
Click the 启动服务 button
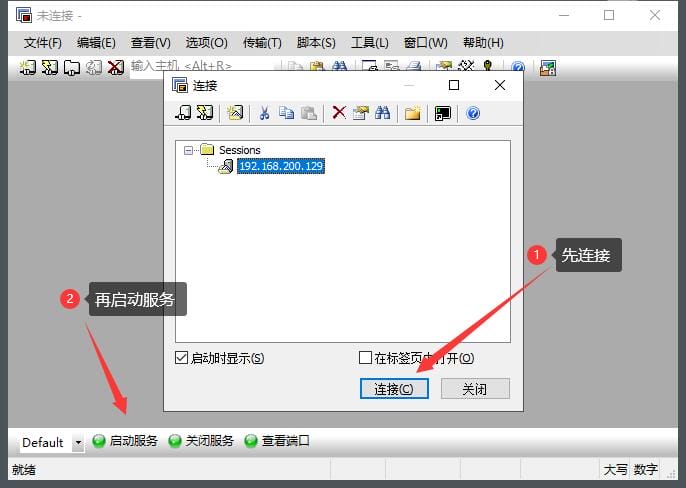pyautogui.click(x=125, y=441)
